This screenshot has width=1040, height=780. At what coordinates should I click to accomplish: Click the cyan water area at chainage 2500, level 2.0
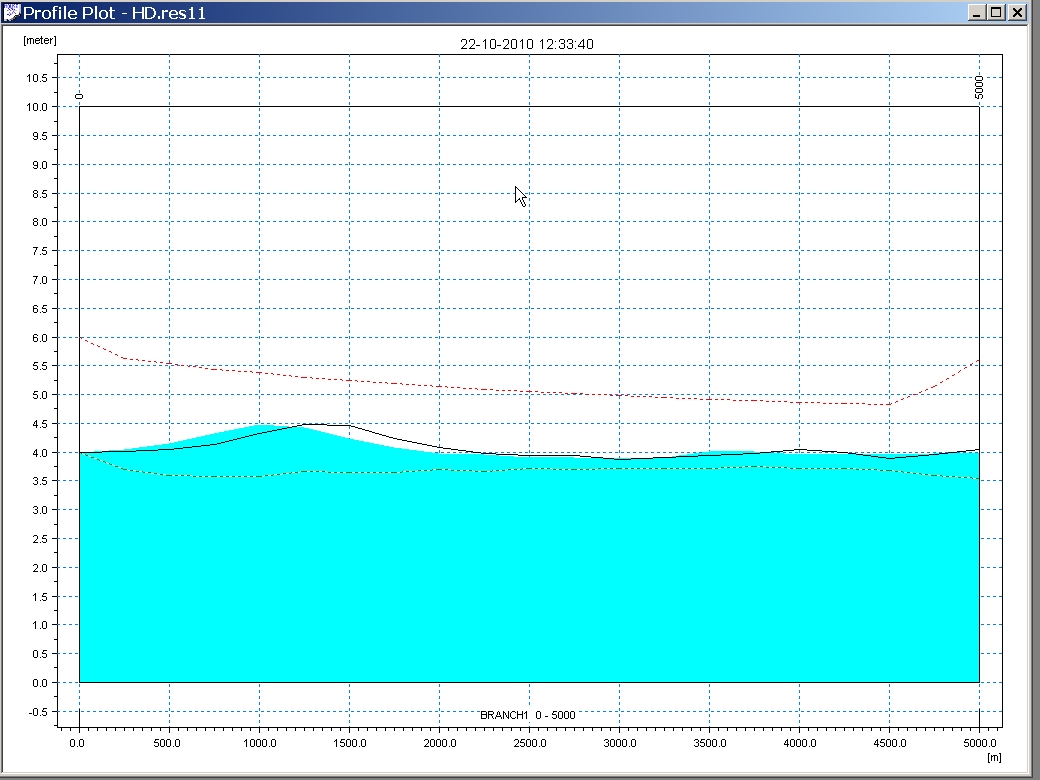(529, 567)
